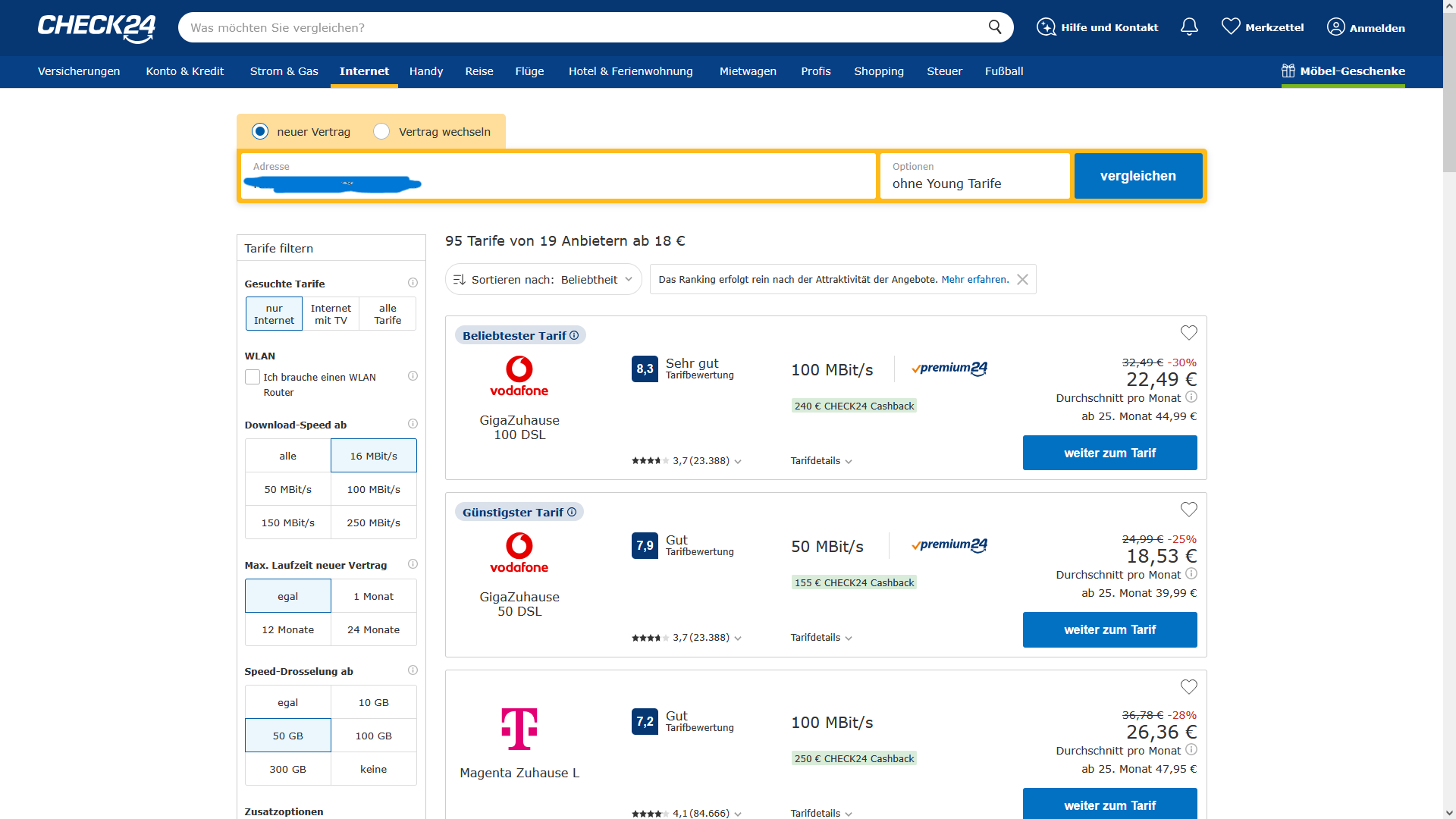Save Magenta Zuhause L to favorites heart
1456x819 pixels.
[1188, 687]
